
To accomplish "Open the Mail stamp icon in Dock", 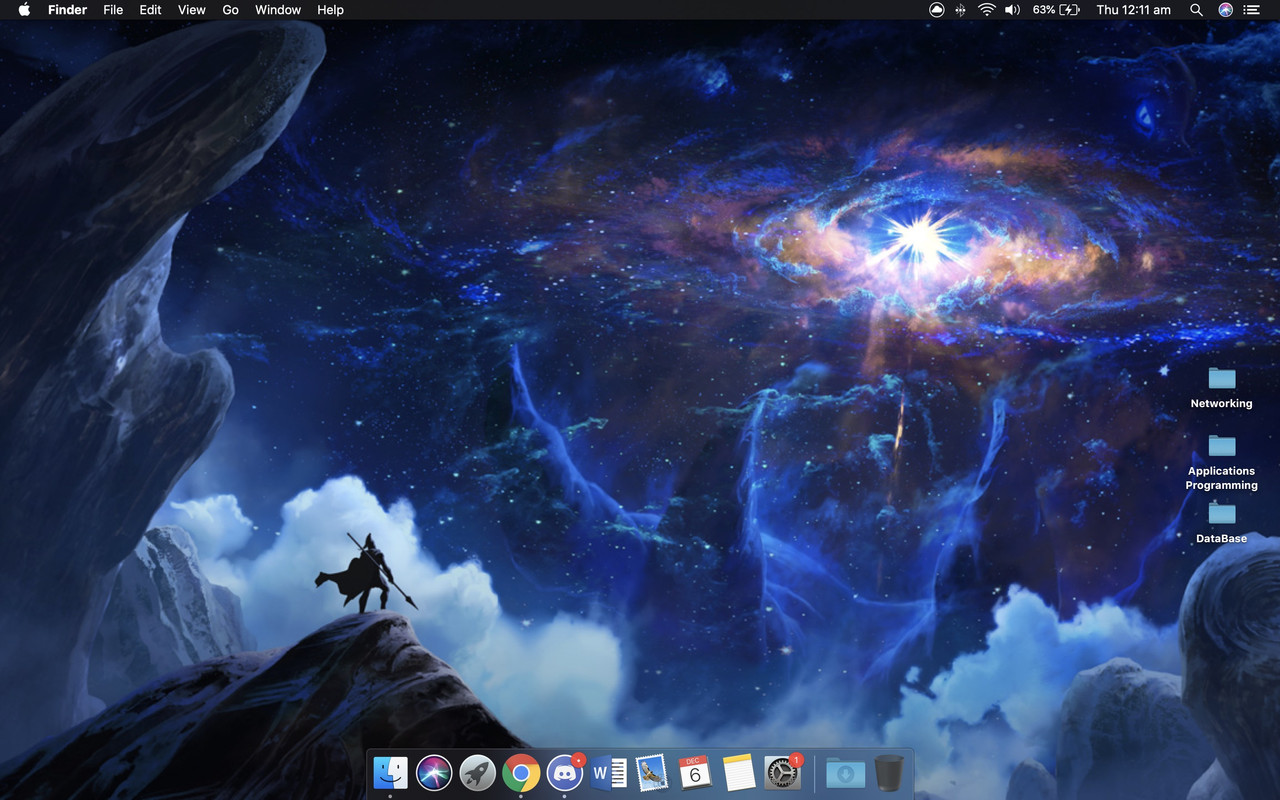I will 652,772.
